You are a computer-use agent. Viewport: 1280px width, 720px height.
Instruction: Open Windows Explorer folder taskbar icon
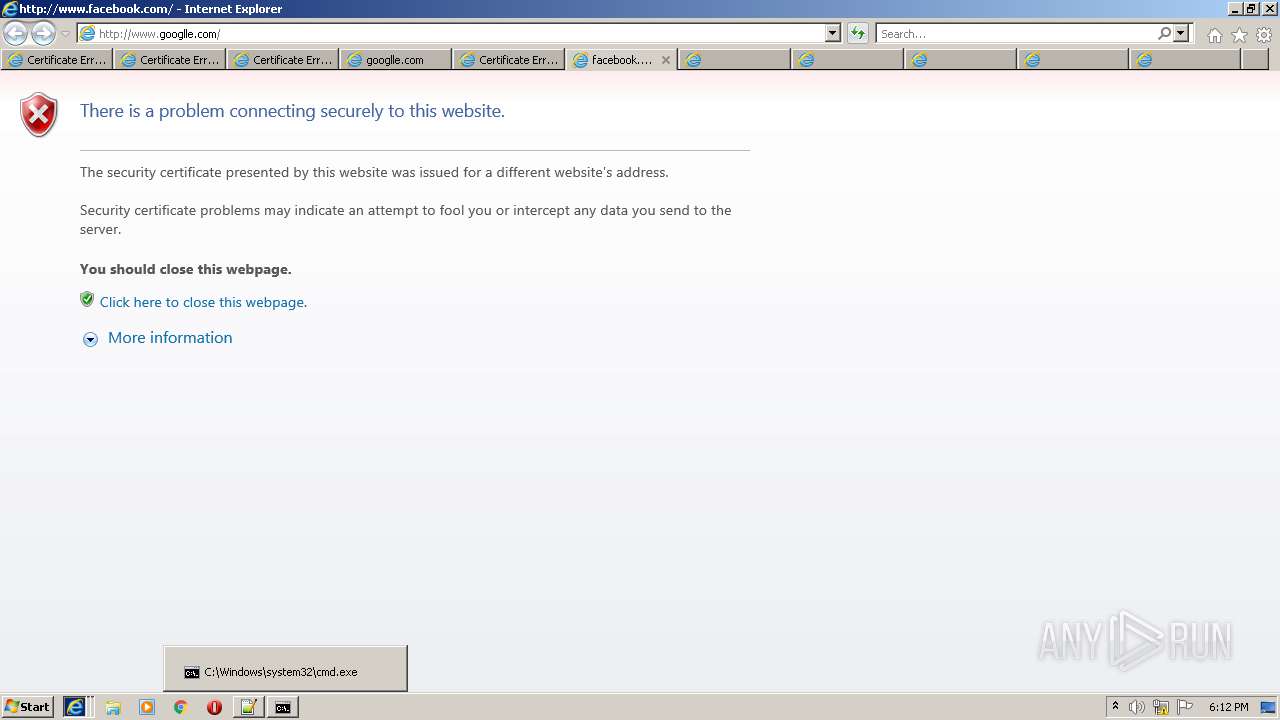click(113, 707)
